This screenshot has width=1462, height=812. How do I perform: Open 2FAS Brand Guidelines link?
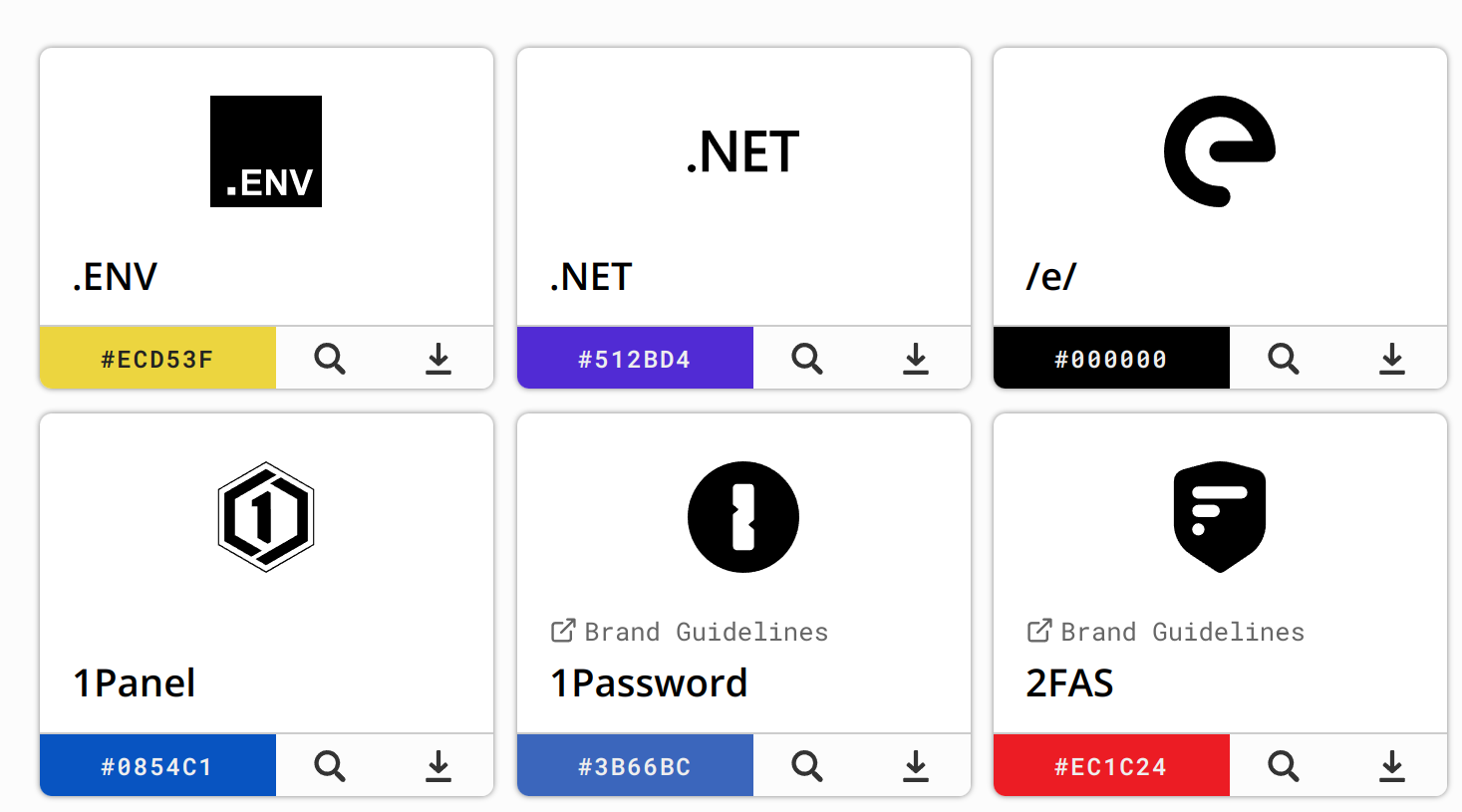1166,632
